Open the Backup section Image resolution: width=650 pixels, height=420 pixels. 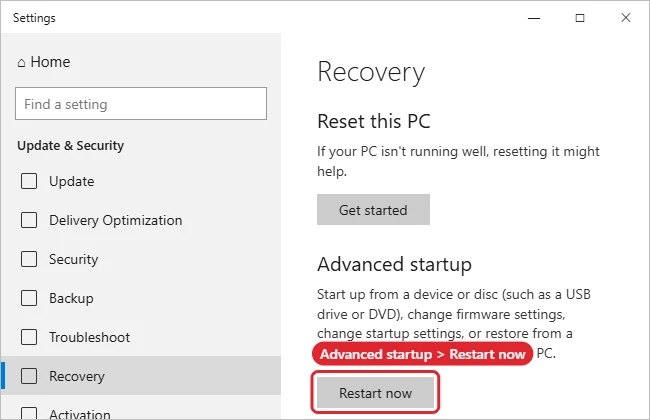(141, 298)
